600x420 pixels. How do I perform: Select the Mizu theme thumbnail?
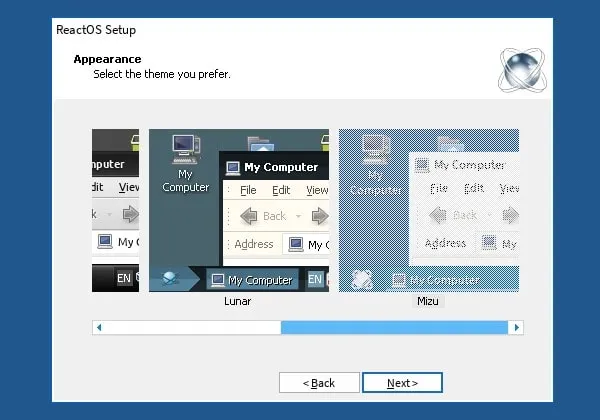(428, 210)
